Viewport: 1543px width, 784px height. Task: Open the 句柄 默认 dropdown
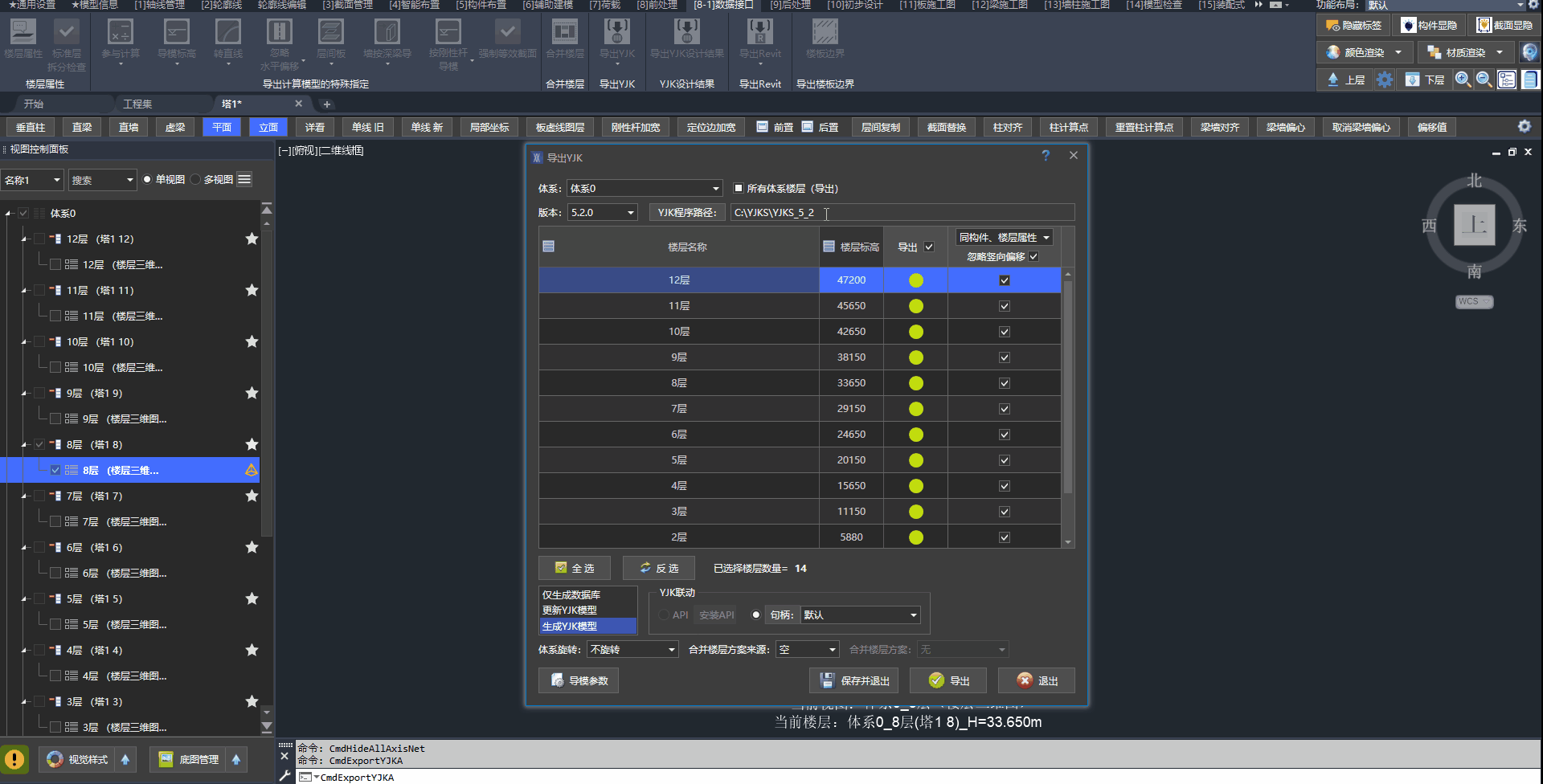[x=860, y=615]
